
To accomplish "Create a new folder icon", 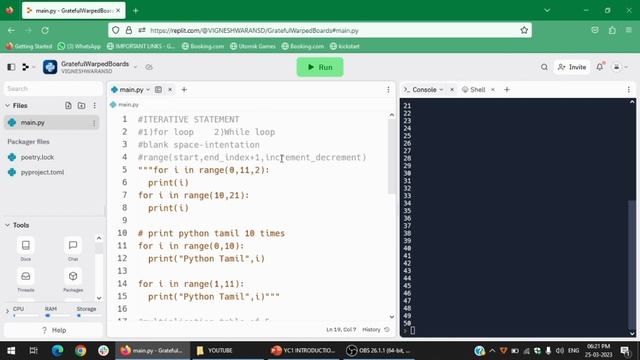I will [82, 106].
